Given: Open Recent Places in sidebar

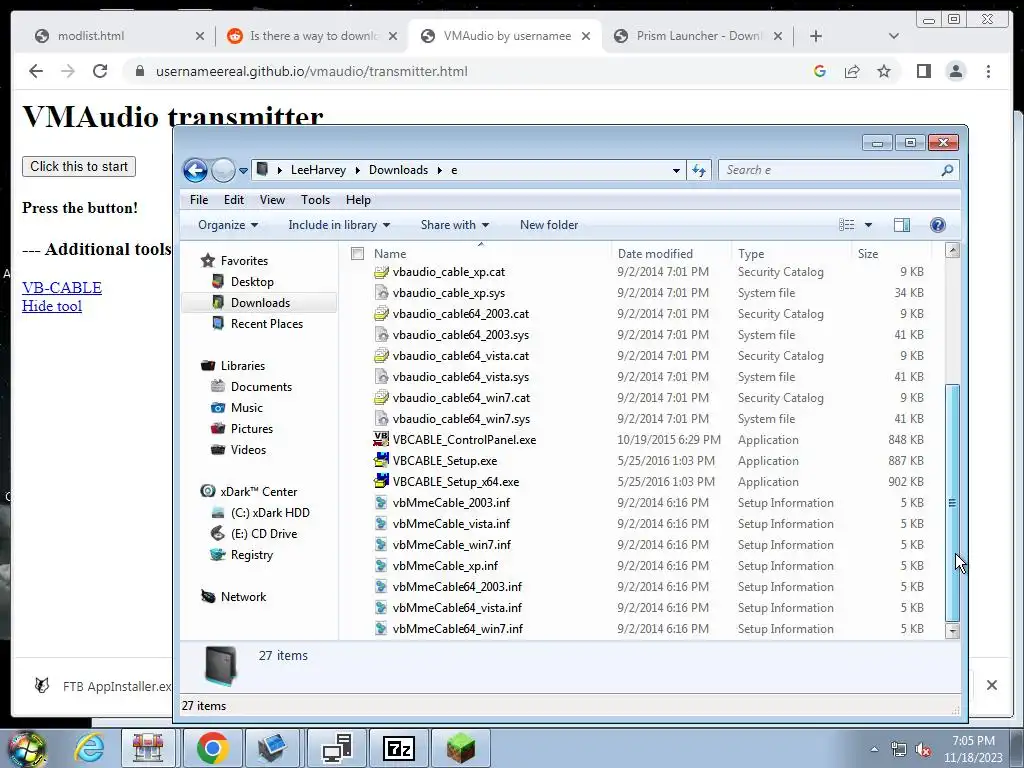Looking at the screenshot, I should coord(266,323).
